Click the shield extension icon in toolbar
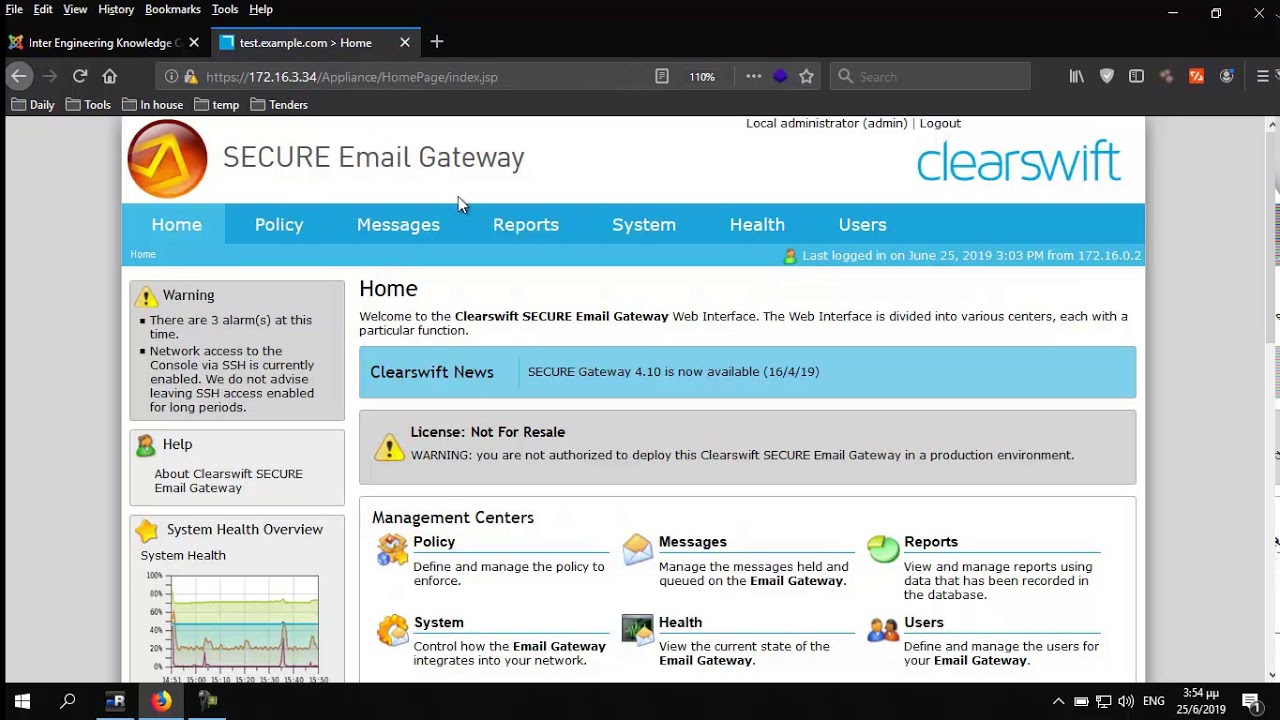The width and height of the screenshot is (1280, 720). pos(1107,76)
